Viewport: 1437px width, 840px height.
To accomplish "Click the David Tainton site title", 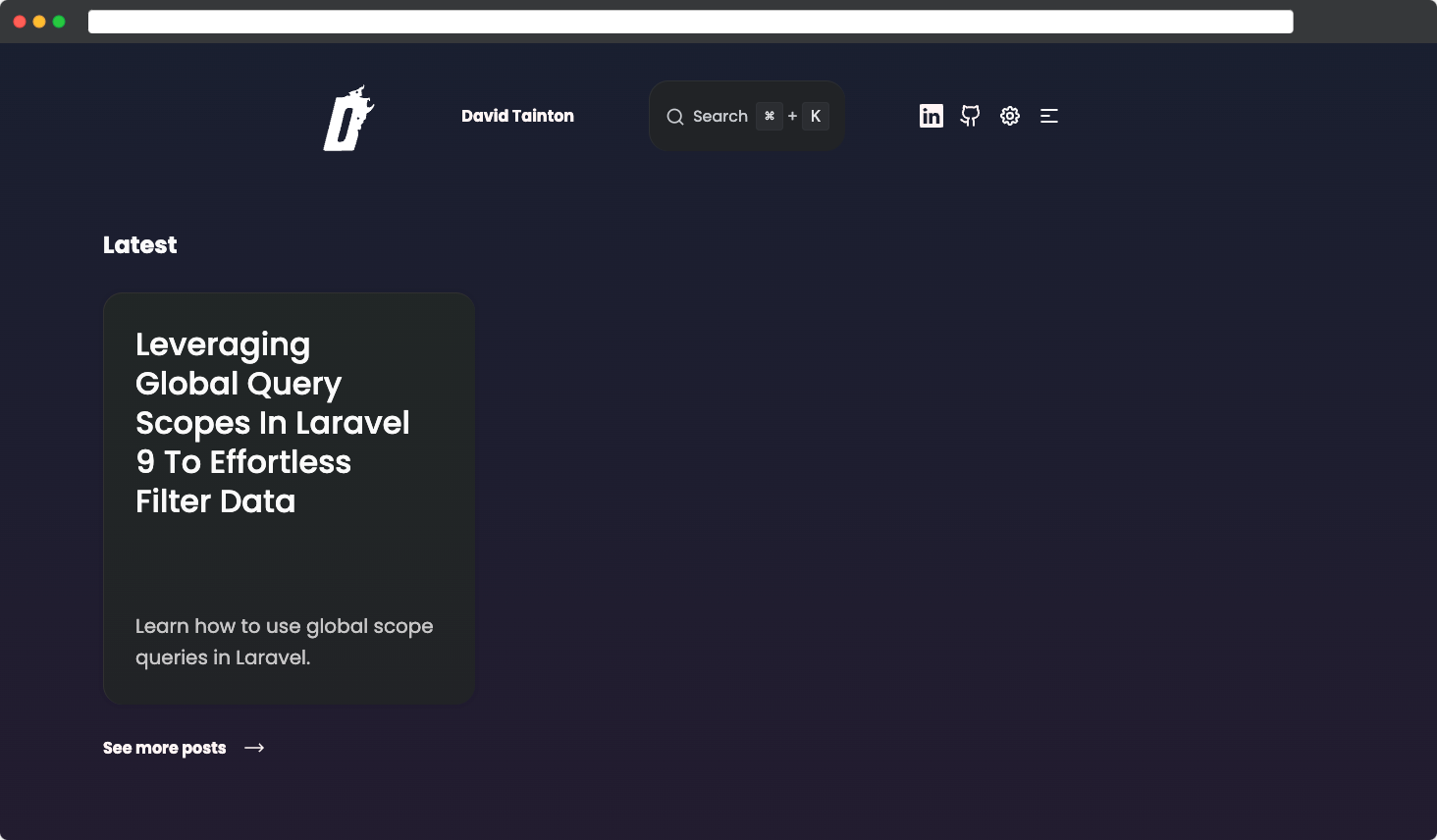I will [x=517, y=116].
